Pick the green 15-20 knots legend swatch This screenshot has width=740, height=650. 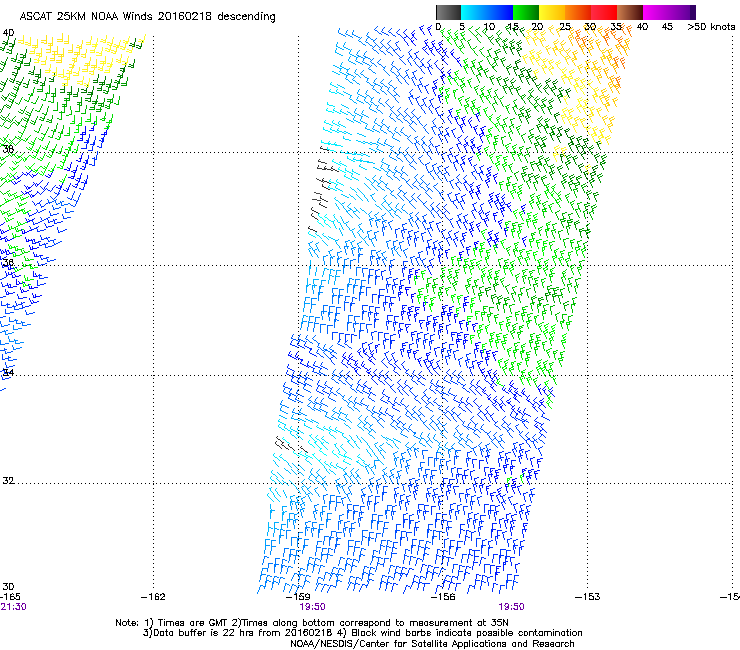click(x=526, y=12)
